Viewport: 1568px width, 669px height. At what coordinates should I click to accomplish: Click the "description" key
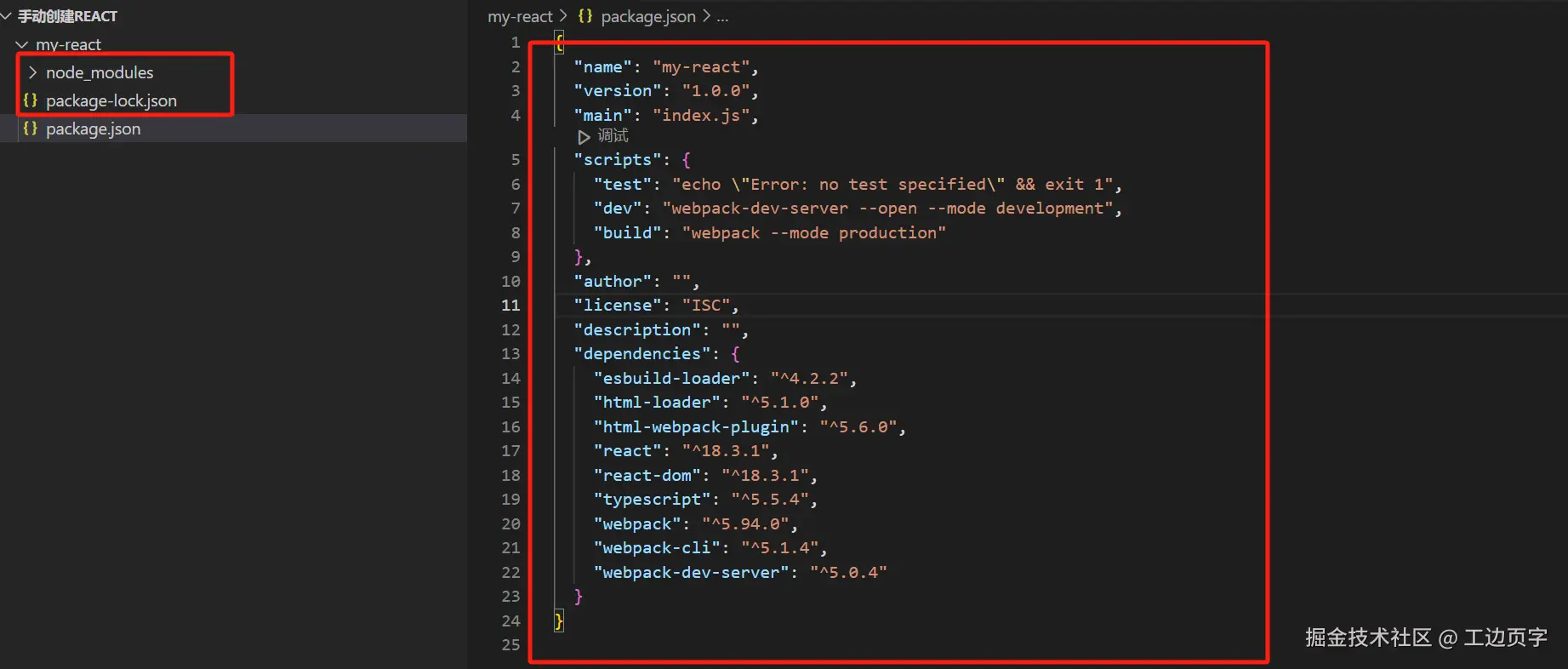click(637, 330)
